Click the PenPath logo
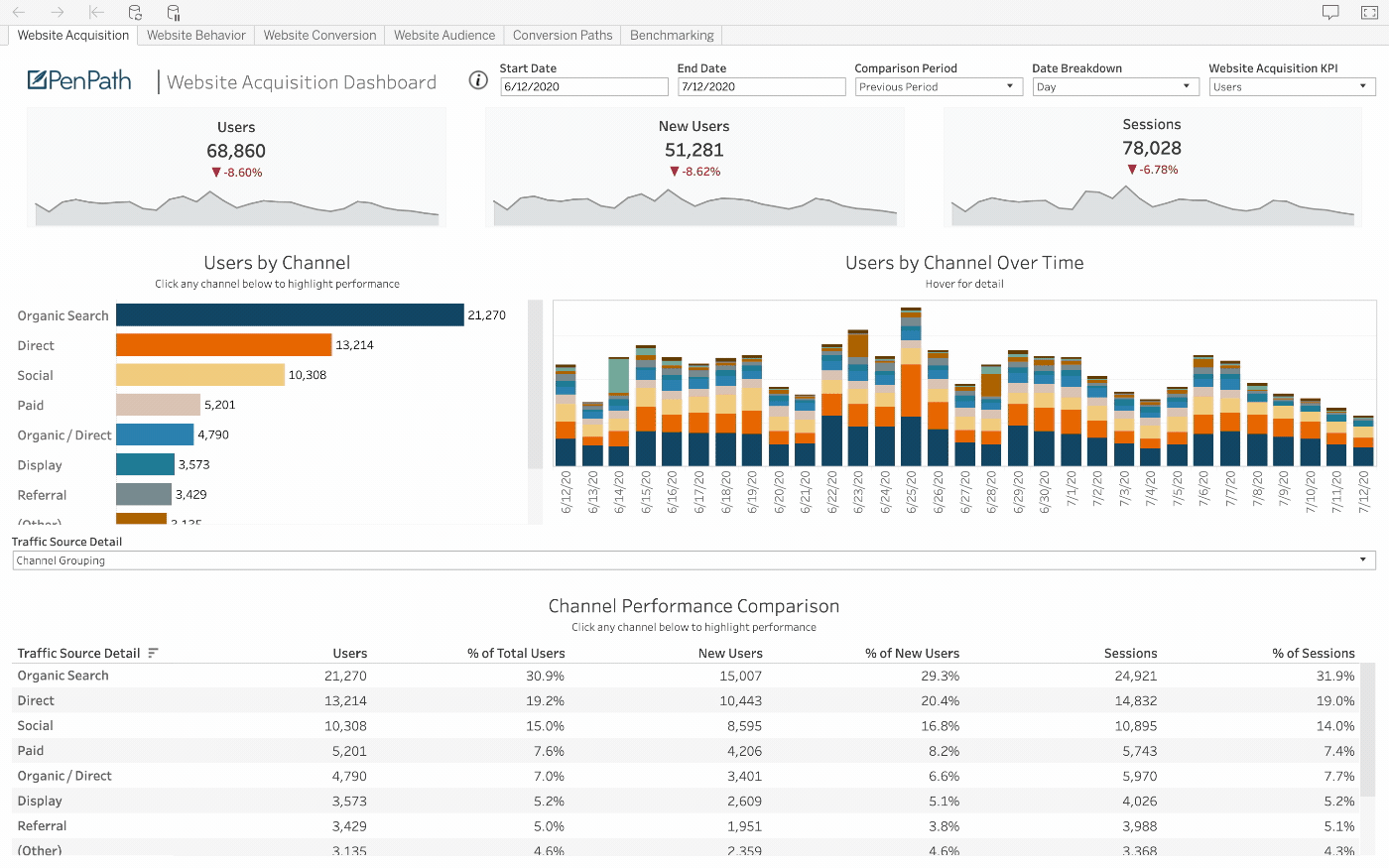The width and height of the screenshot is (1389, 868). (x=79, y=80)
